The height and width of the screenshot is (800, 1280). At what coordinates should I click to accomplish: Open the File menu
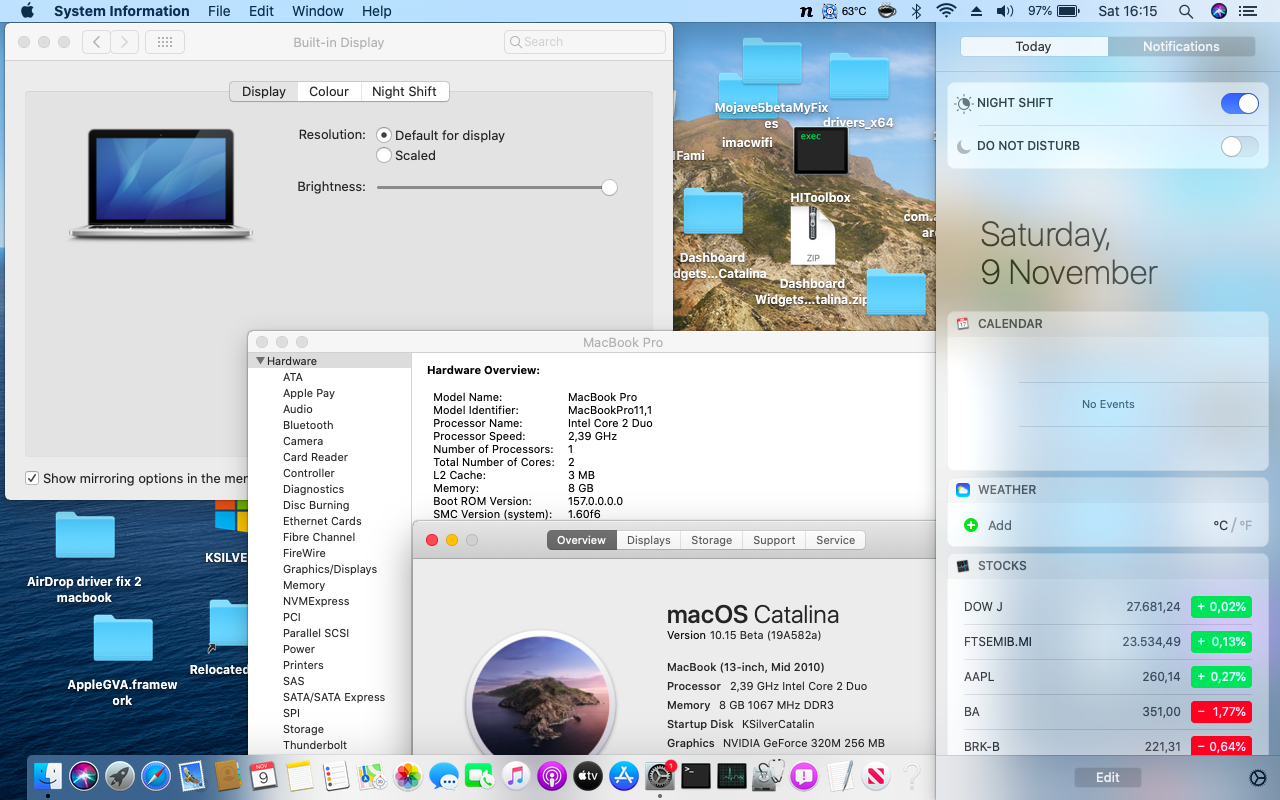coord(219,11)
